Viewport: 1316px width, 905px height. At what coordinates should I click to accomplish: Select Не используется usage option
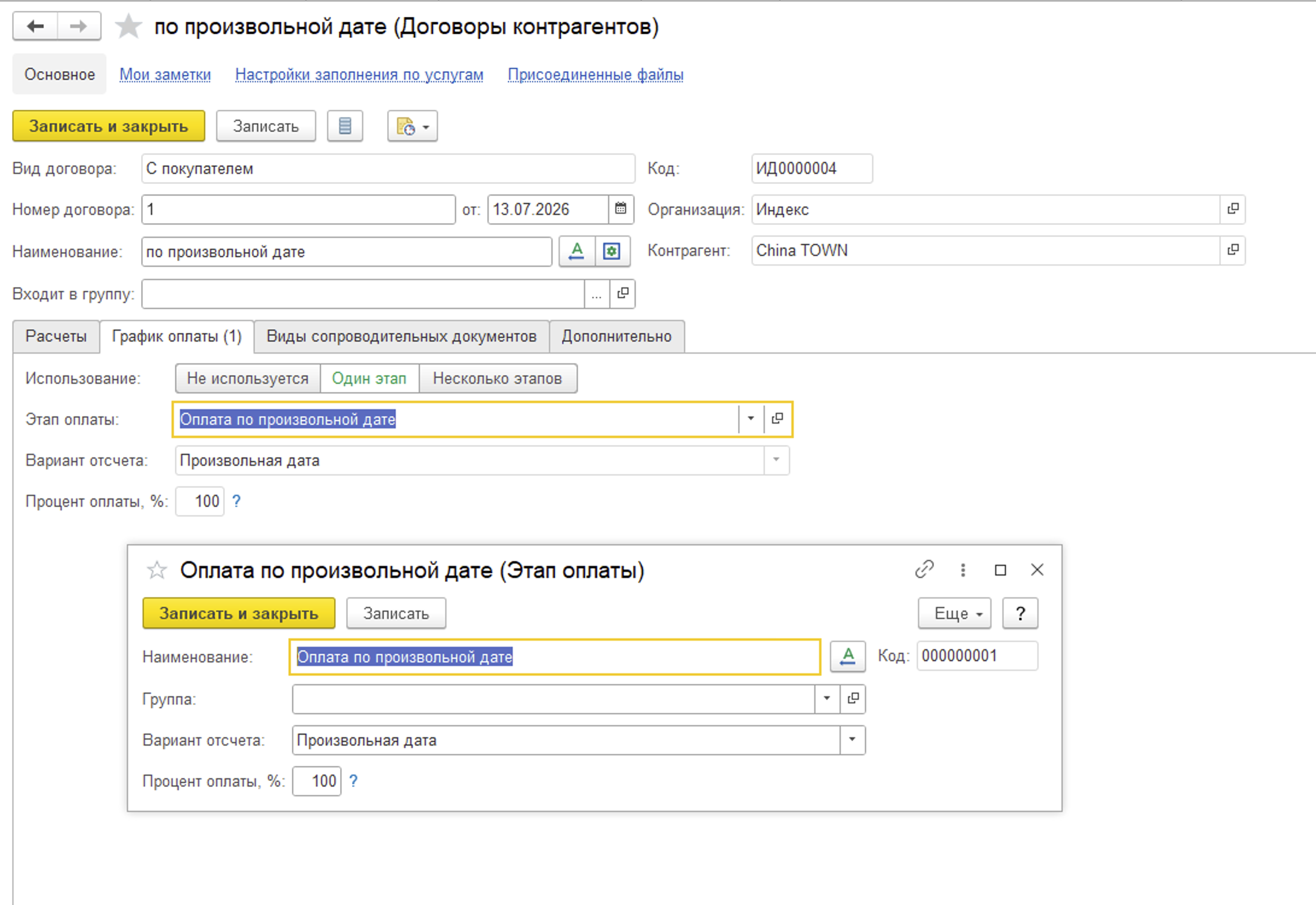[x=248, y=378]
